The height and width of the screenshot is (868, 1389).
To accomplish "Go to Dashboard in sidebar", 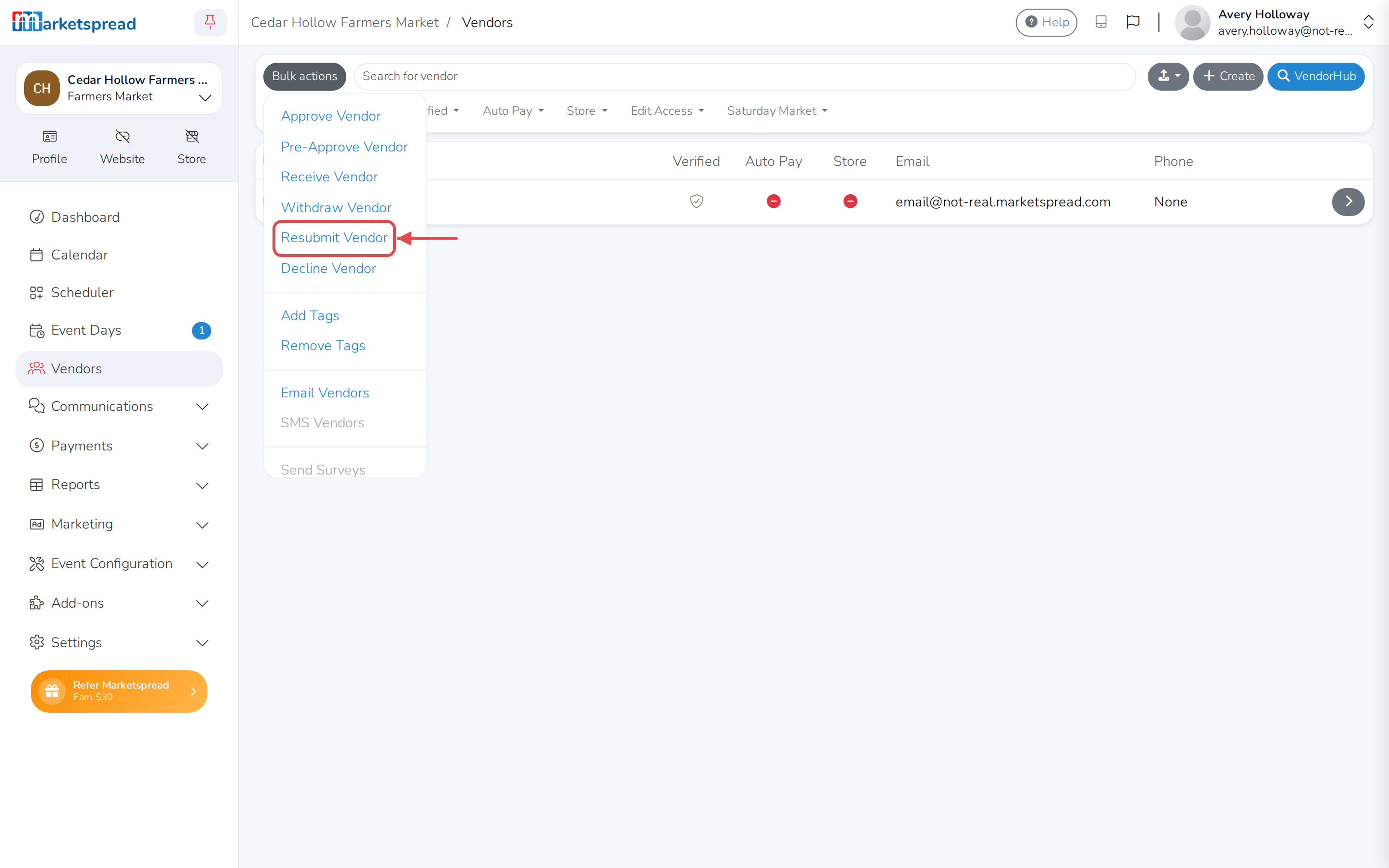I will click(x=119, y=217).
